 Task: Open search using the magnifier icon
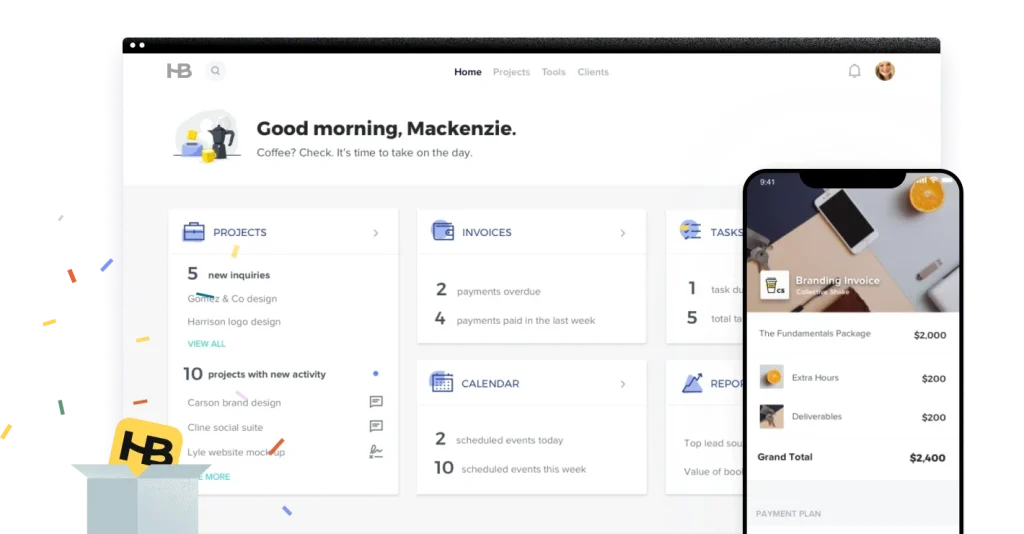point(215,71)
